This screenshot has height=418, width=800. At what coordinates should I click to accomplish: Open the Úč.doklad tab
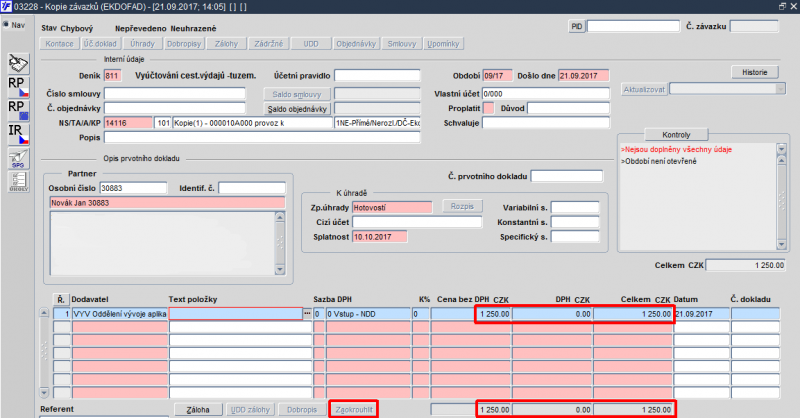click(x=101, y=44)
